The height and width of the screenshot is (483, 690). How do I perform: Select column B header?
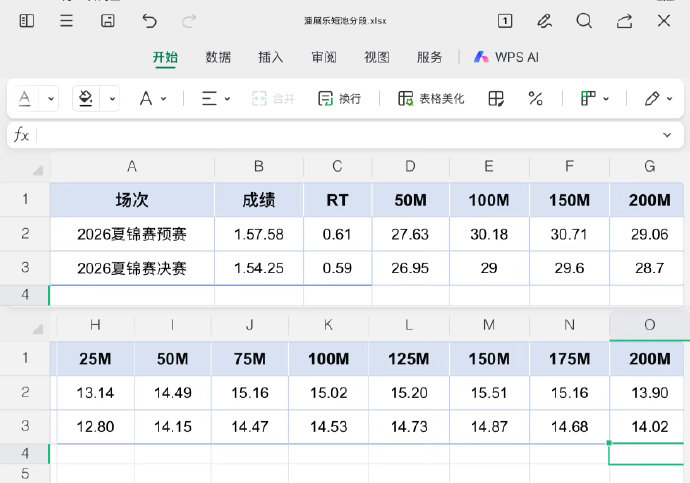[259, 166]
